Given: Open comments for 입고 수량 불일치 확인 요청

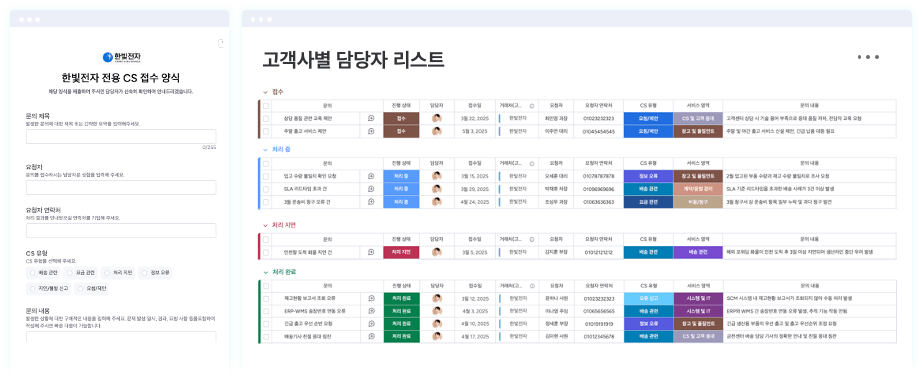Looking at the screenshot, I should point(371,176).
